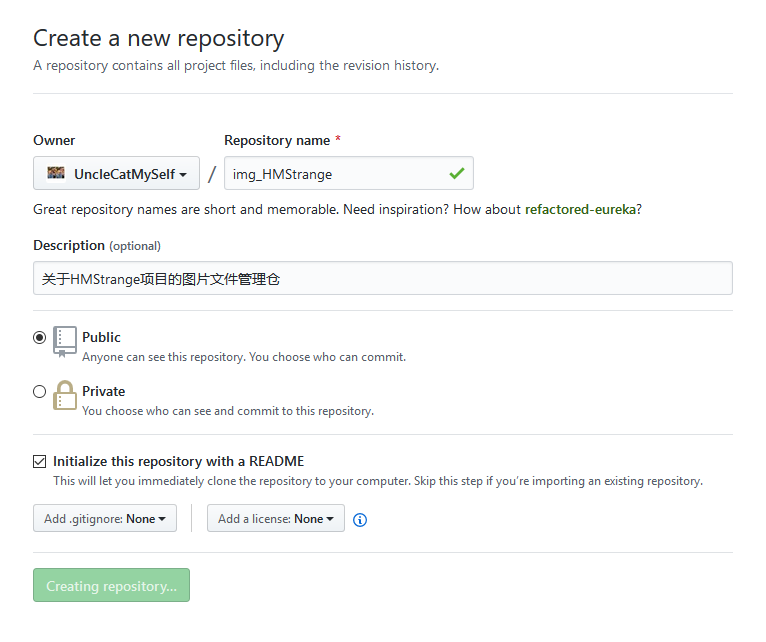Image resolution: width=766 pixels, height=642 pixels.
Task: Click the bold Private option label
Action: coord(103,392)
